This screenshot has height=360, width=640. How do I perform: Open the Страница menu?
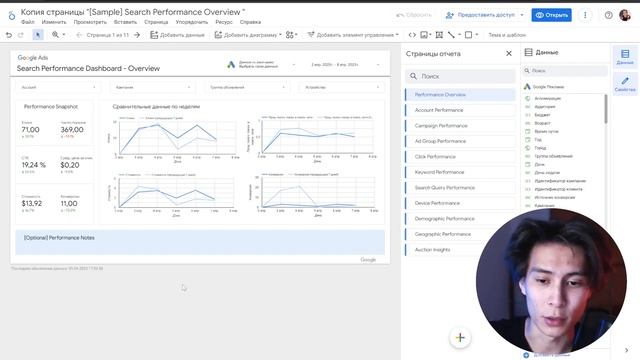(156, 22)
